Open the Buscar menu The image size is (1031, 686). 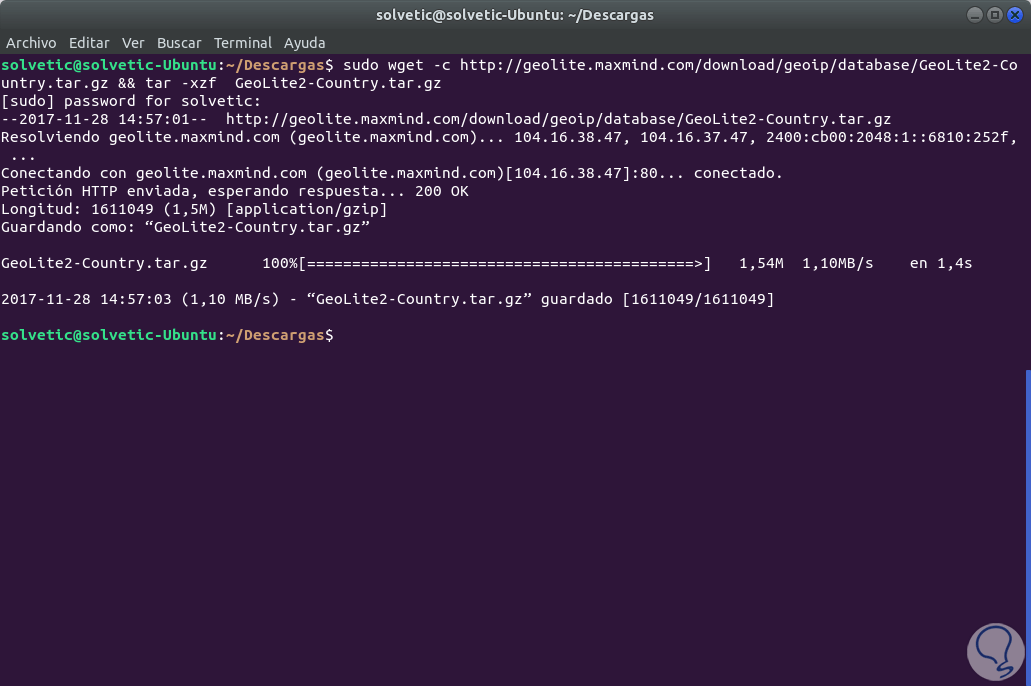coord(179,43)
